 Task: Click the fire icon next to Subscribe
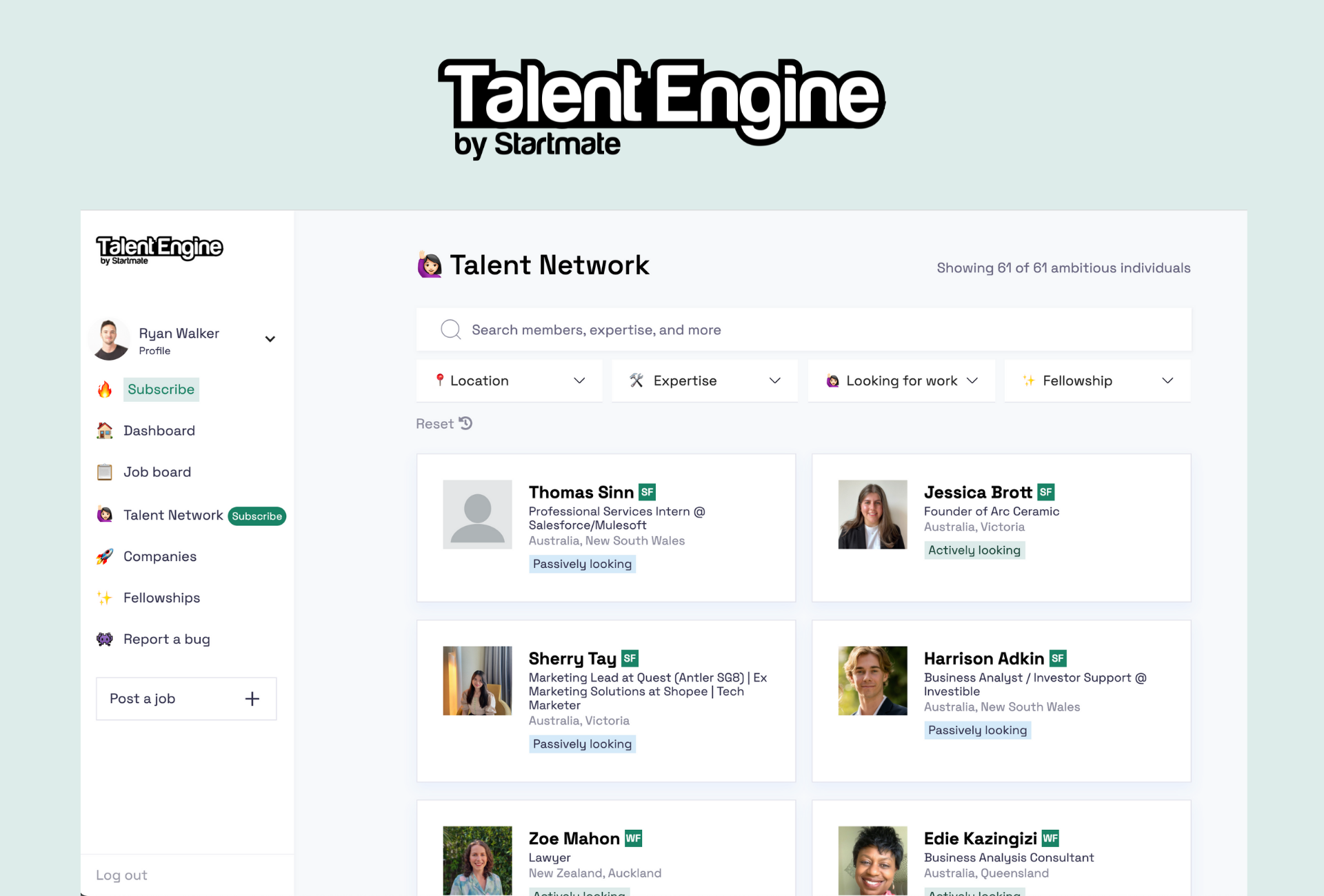pyautogui.click(x=104, y=389)
